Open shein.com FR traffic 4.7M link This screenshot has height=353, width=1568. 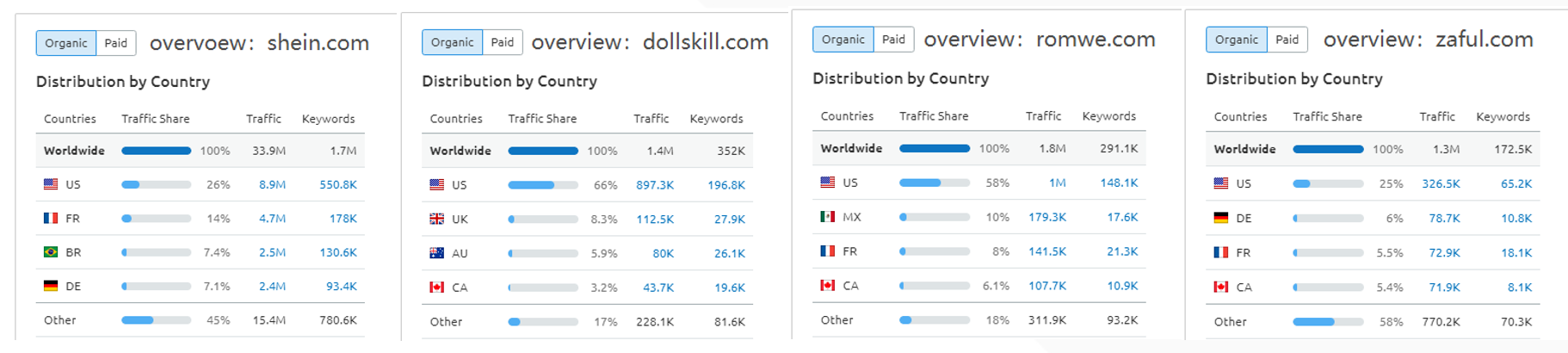pos(272,219)
